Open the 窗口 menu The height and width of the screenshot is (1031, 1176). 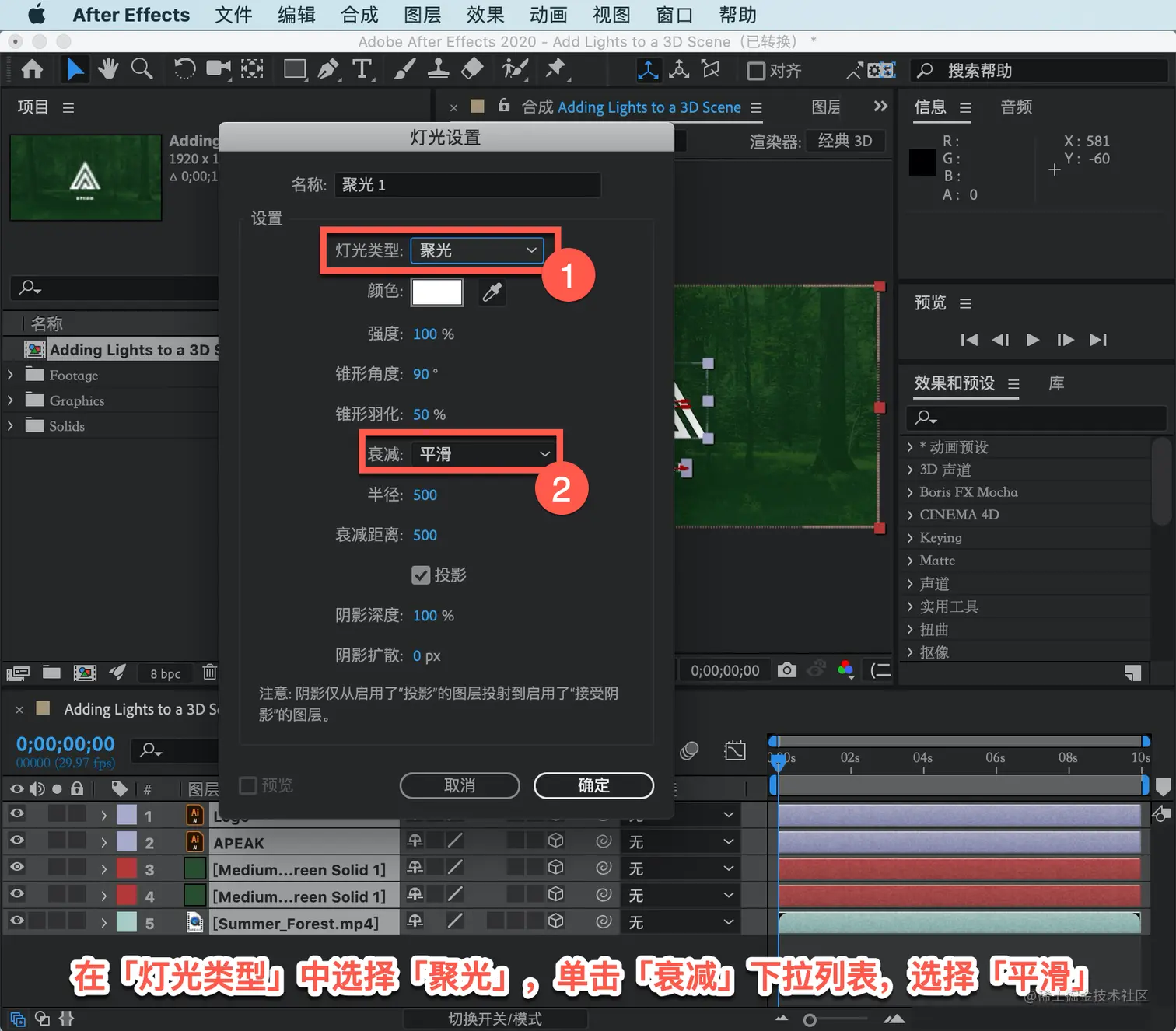674,15
